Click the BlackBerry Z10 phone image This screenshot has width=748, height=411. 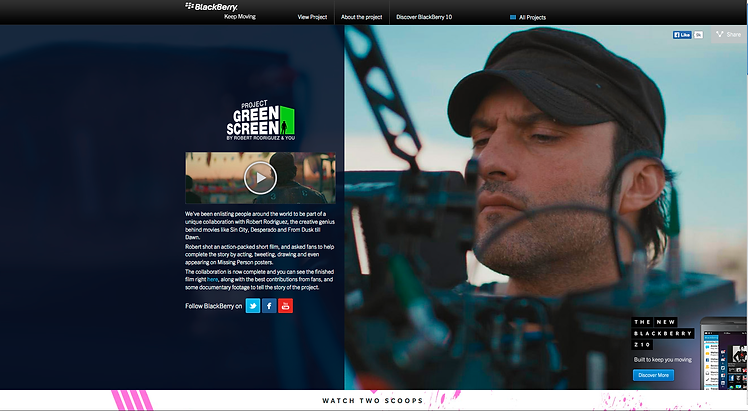click(x=724, y=354)
